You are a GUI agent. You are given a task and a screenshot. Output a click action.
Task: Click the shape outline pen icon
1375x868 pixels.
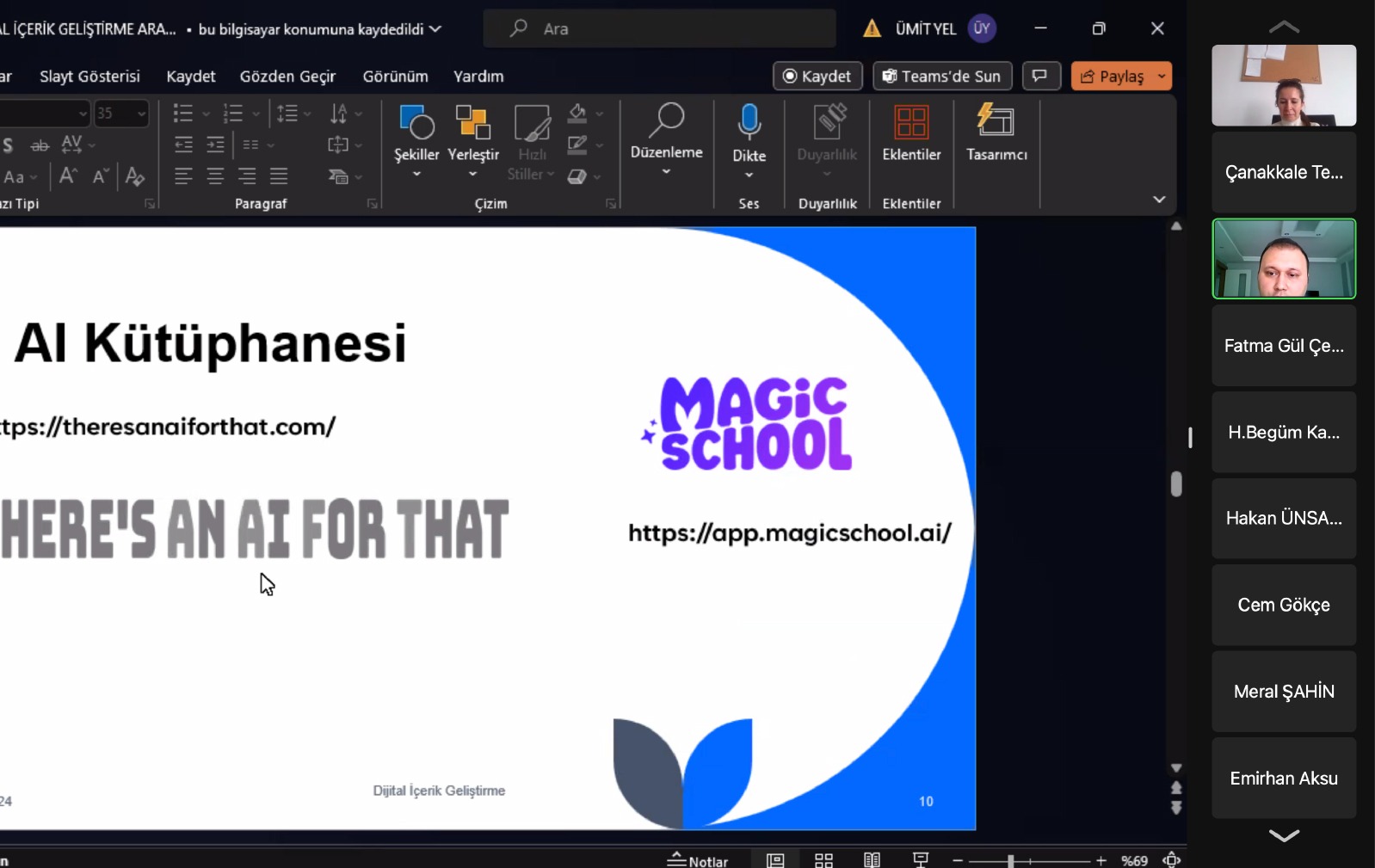pyautogui.click(x=577, y=145)
